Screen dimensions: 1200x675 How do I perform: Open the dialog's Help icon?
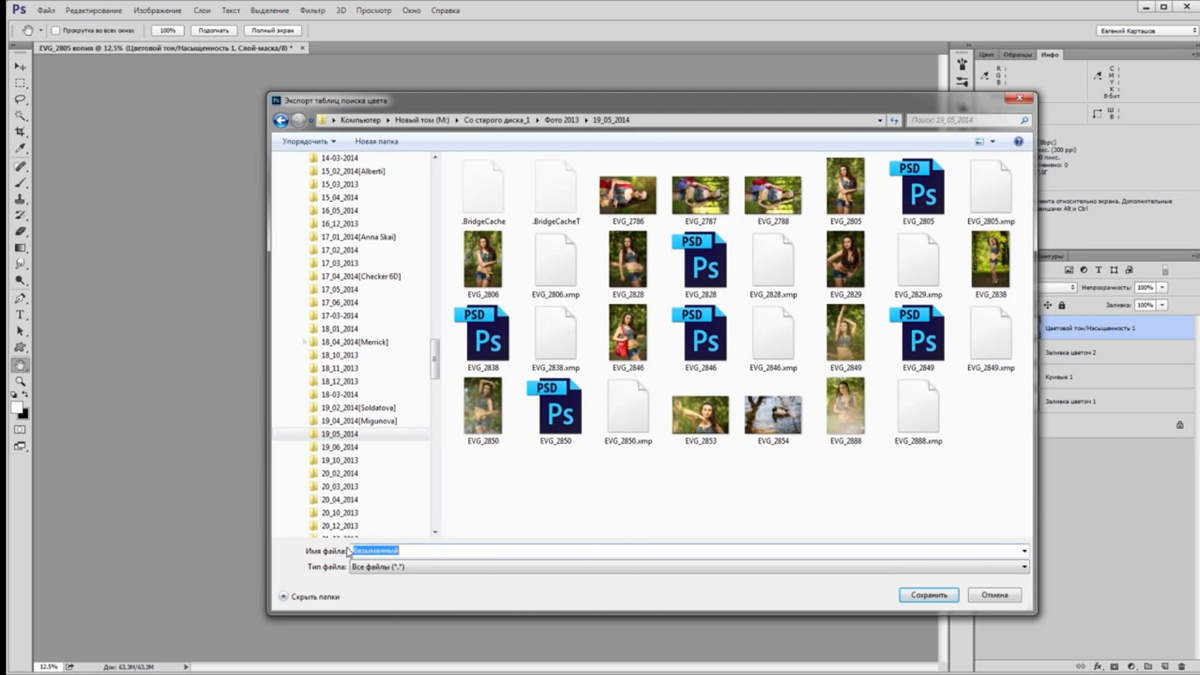pyautogui.click(x=1019, y=142)
